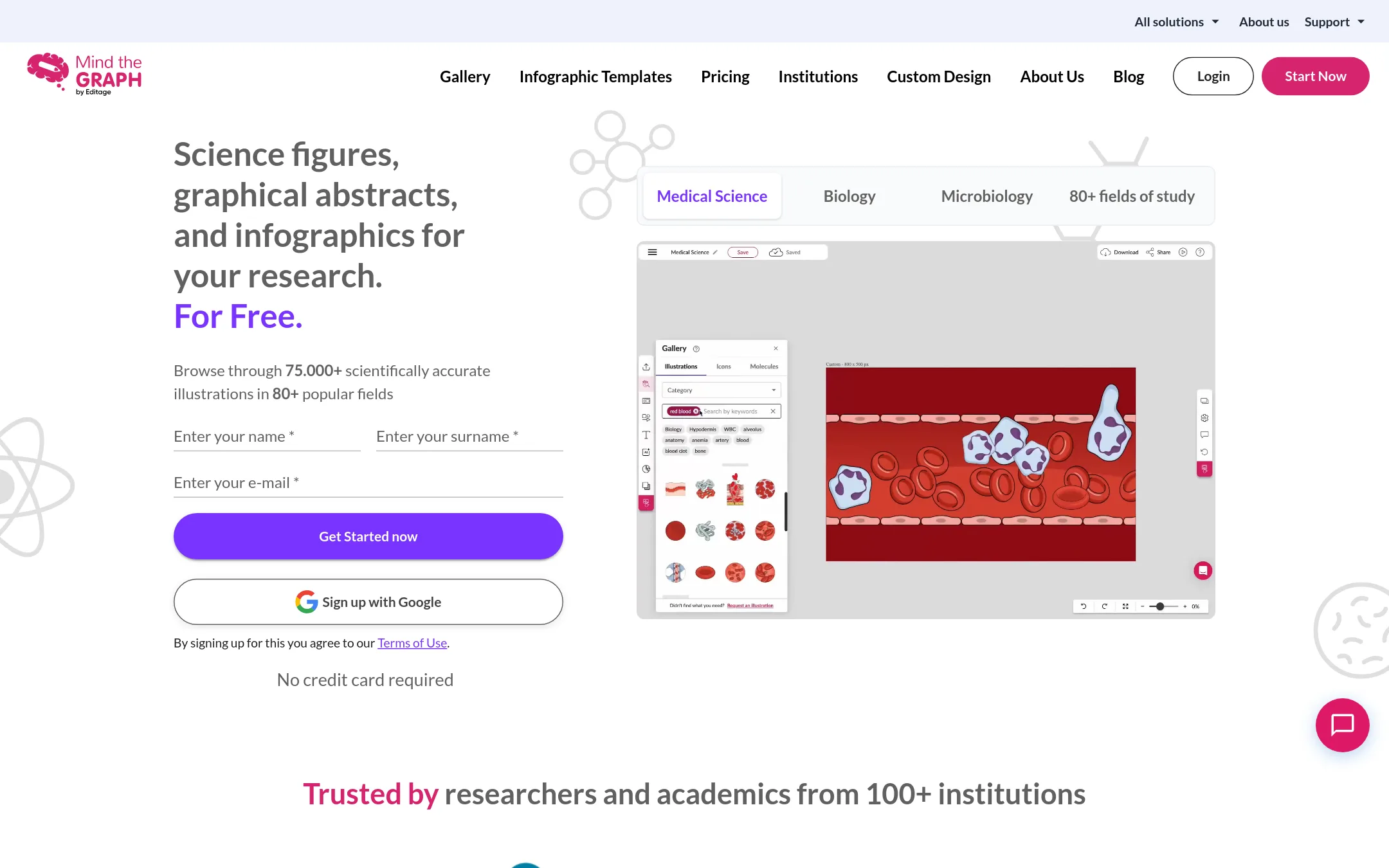Open the Molecules tab in the Gallery
Viewport: 1389px width, 868px height.
pos(764,366)
